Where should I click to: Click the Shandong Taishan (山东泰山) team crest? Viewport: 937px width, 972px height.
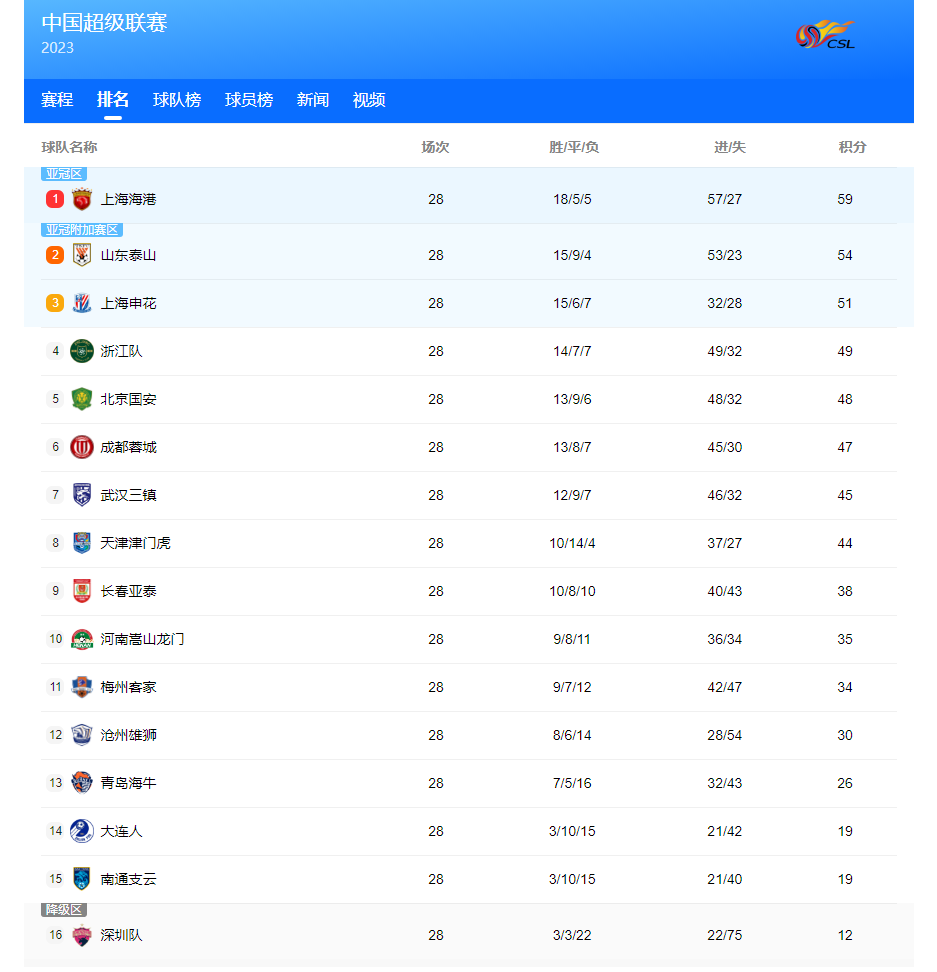82,255
